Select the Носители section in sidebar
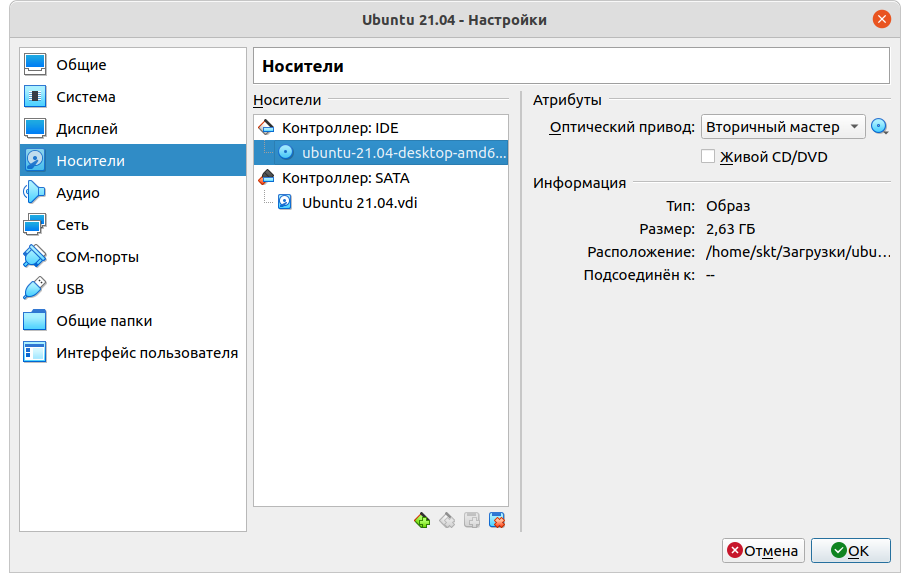Viewport: 910px width, 582px height. (x=132, y=160)
